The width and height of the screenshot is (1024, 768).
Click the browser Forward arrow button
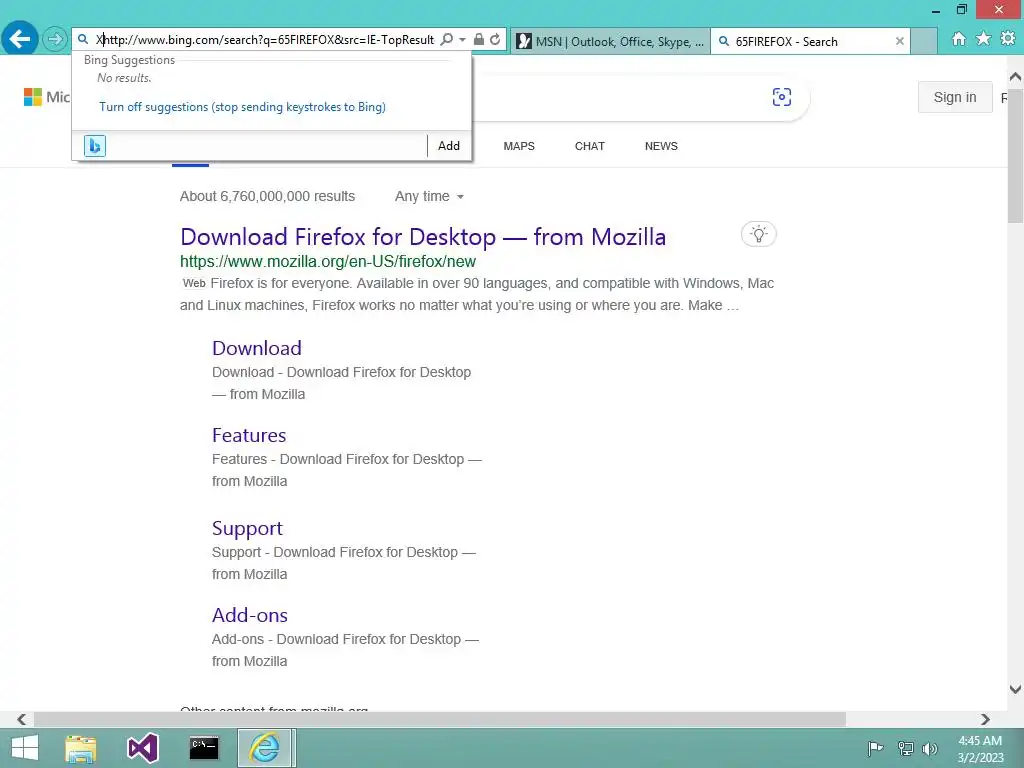[55, 39]
